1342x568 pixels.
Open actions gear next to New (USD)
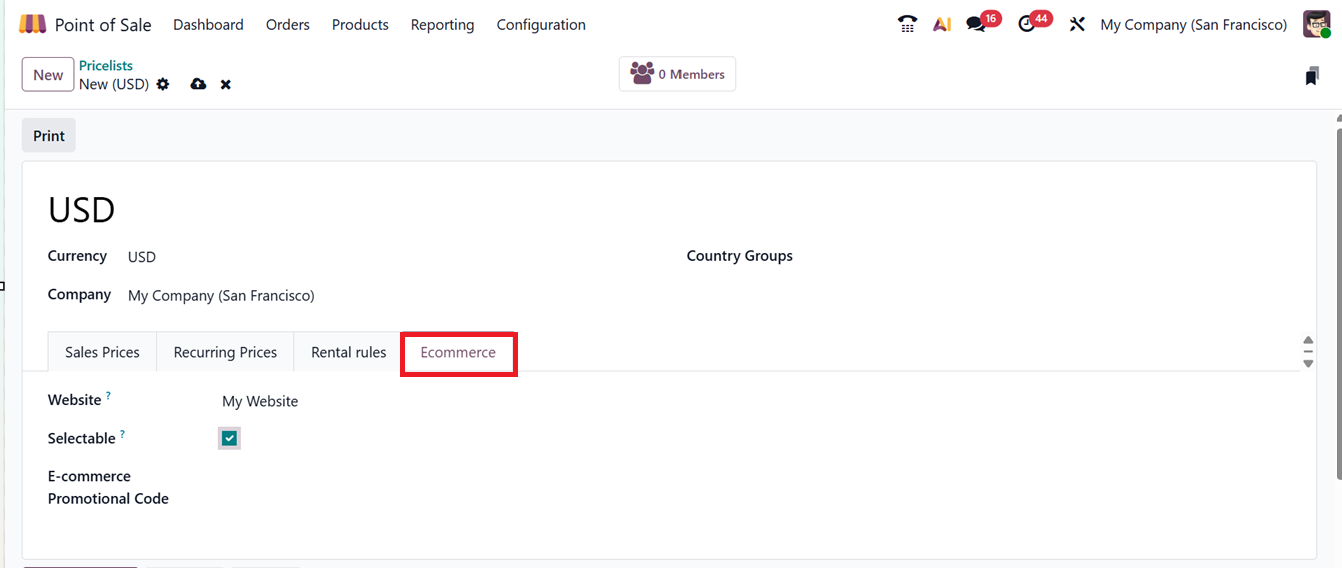[163, 85]
